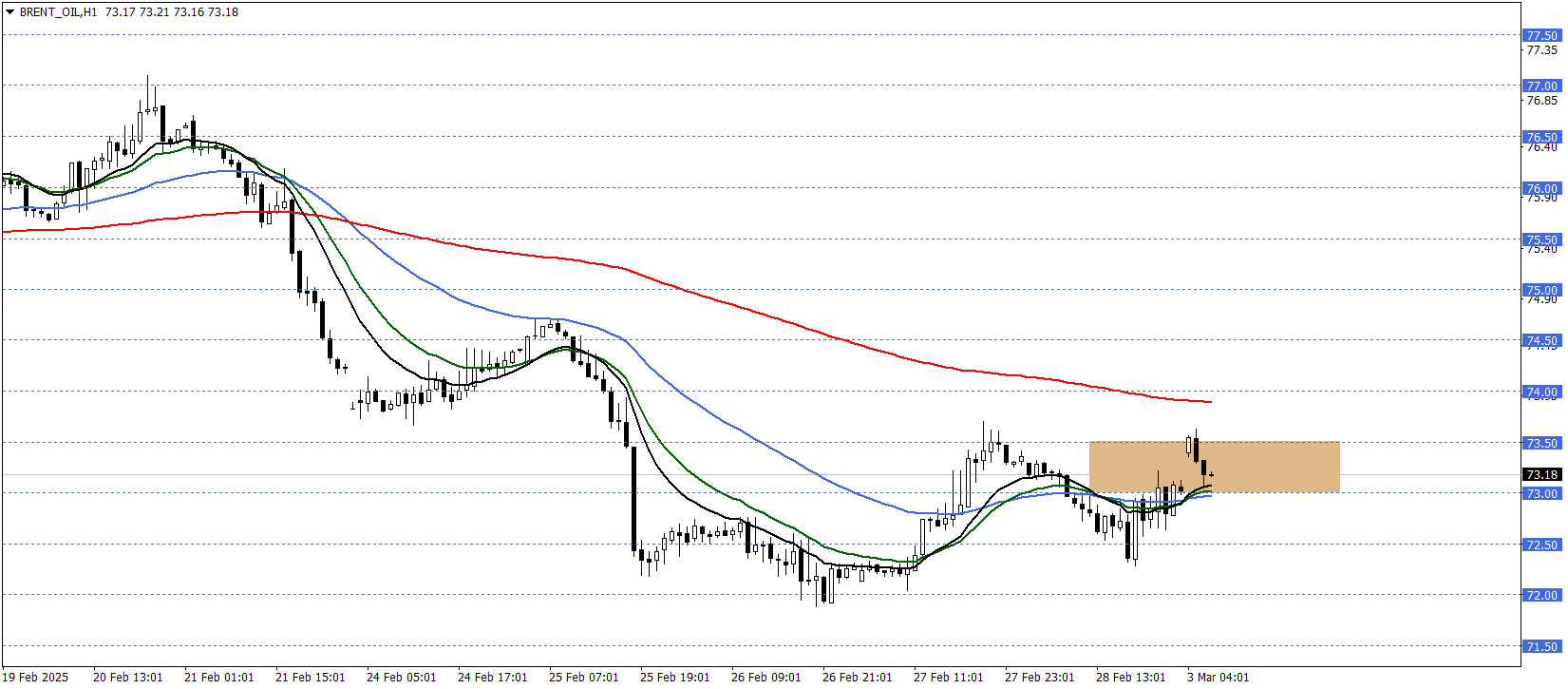Select the orange shaded rectangle zone
Viewport: 1568px width, 689px height.
coord(1214,467)
